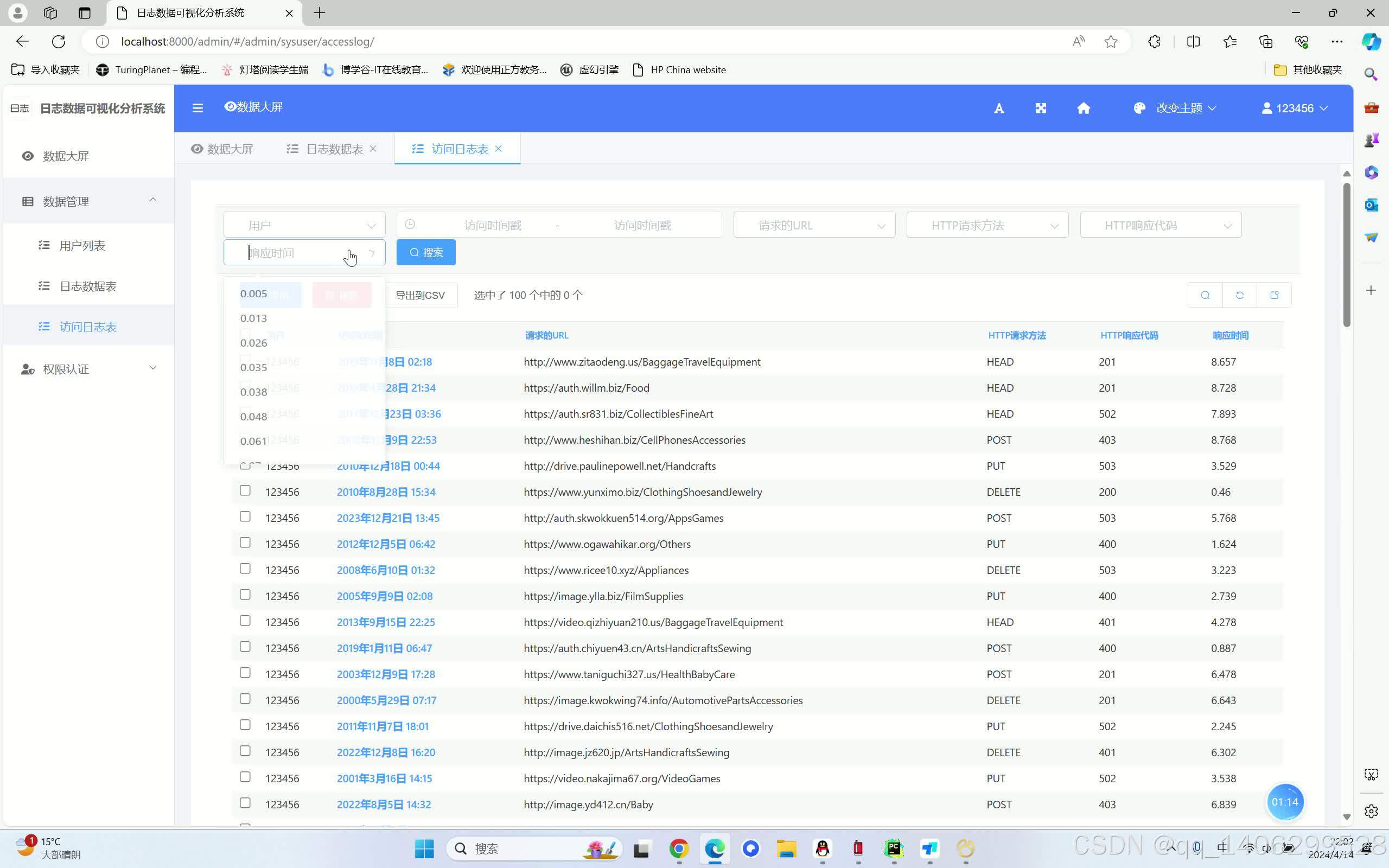
Task: Click the font size 'A' icon
Action: click(999, 108)
